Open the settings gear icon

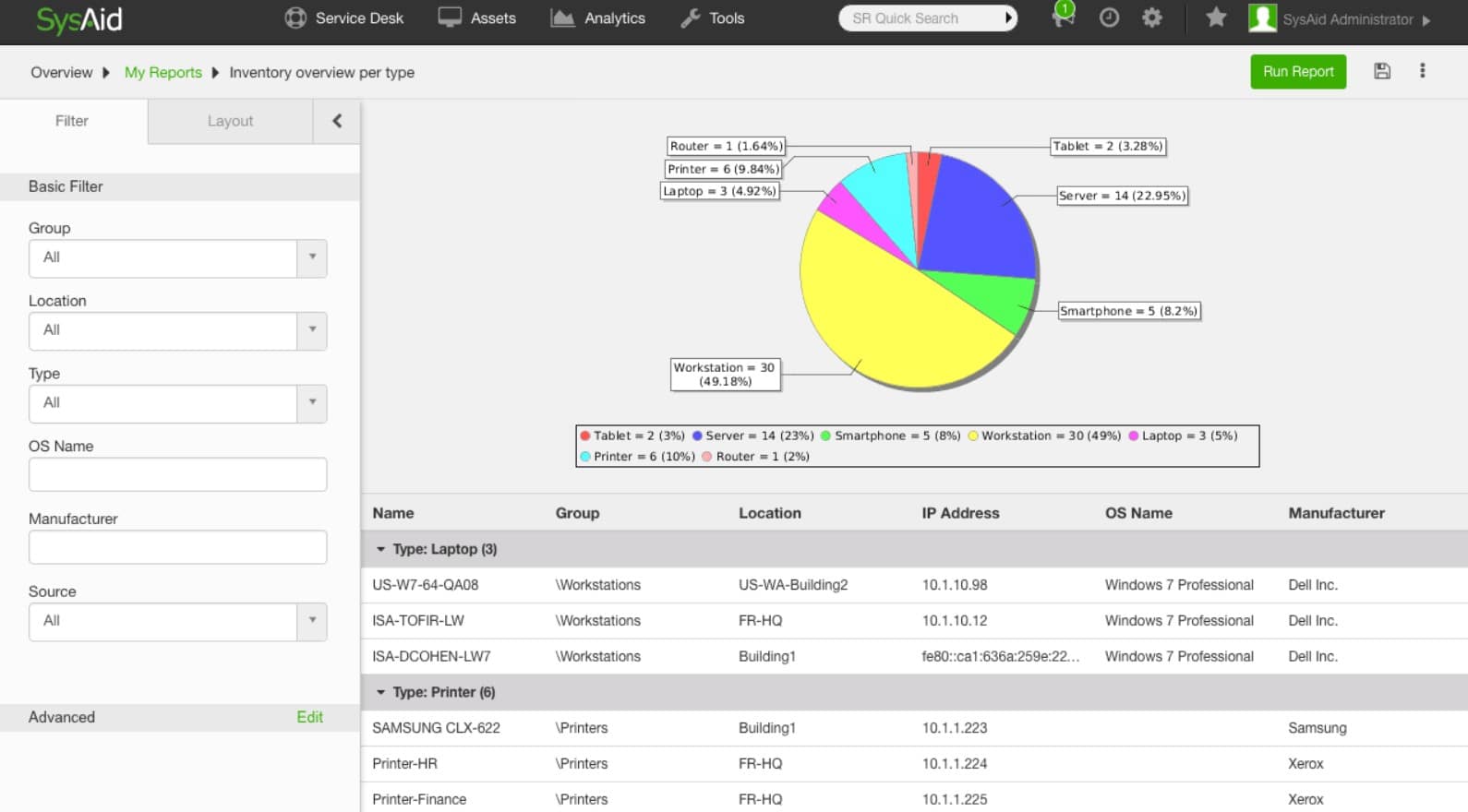[1151, 18]
